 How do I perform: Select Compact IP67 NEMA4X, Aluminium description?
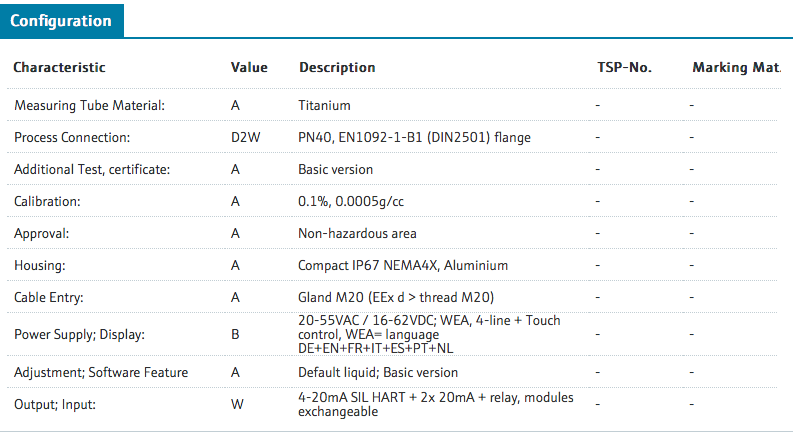point(403,266)
